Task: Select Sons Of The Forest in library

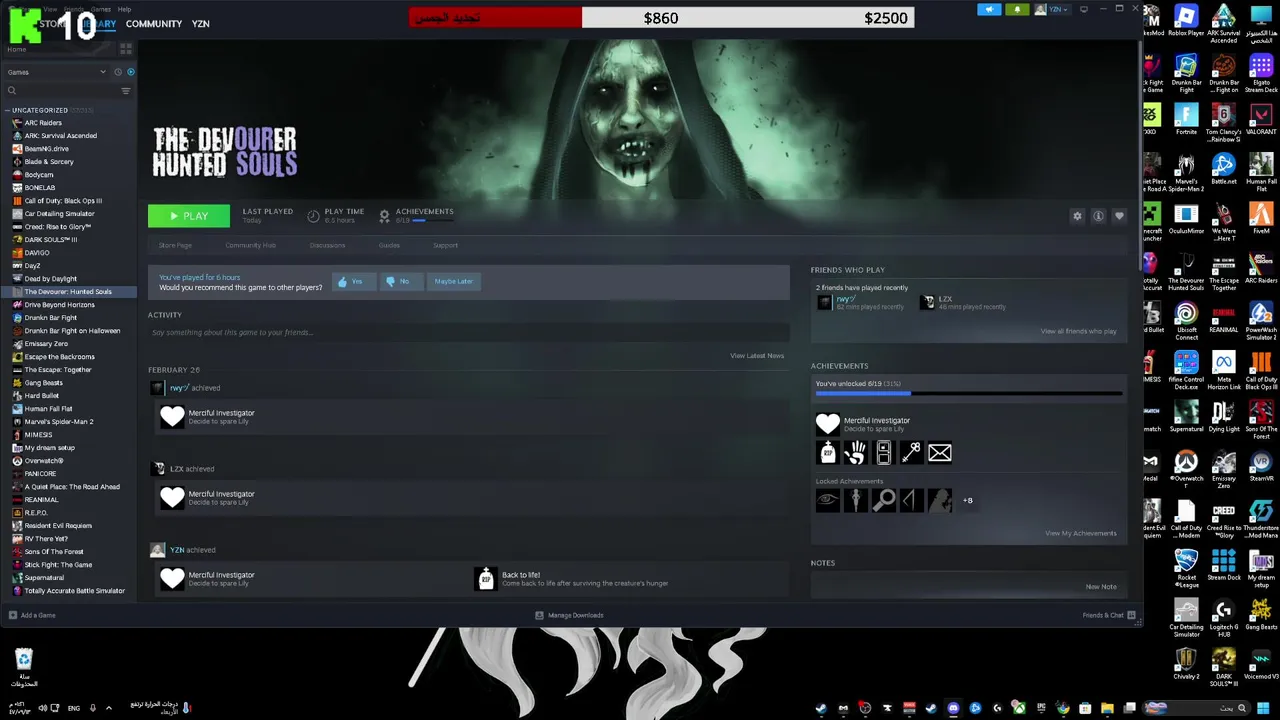Action: [54, 552]
